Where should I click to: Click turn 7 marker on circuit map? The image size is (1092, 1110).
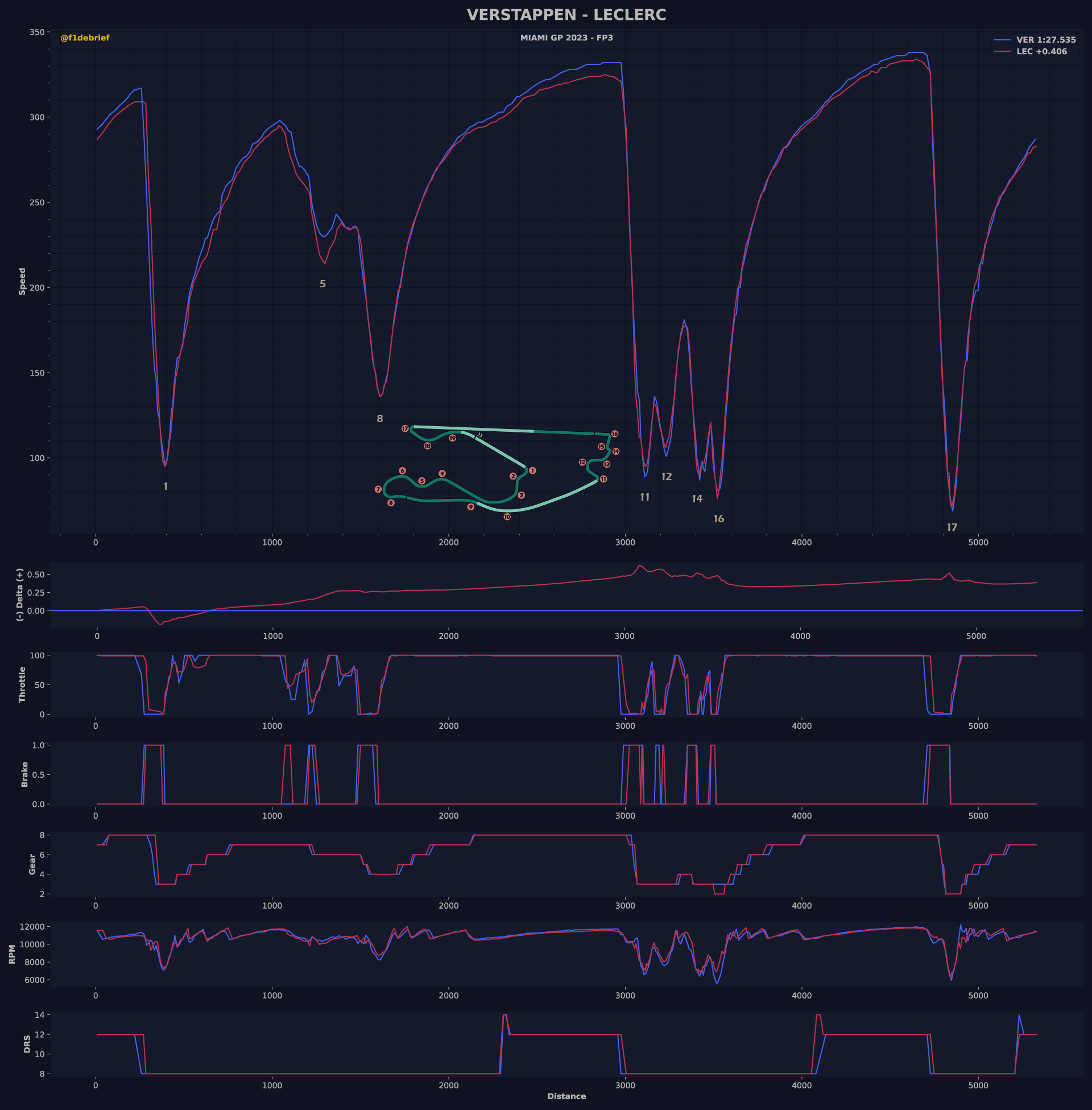pos(378,489)
